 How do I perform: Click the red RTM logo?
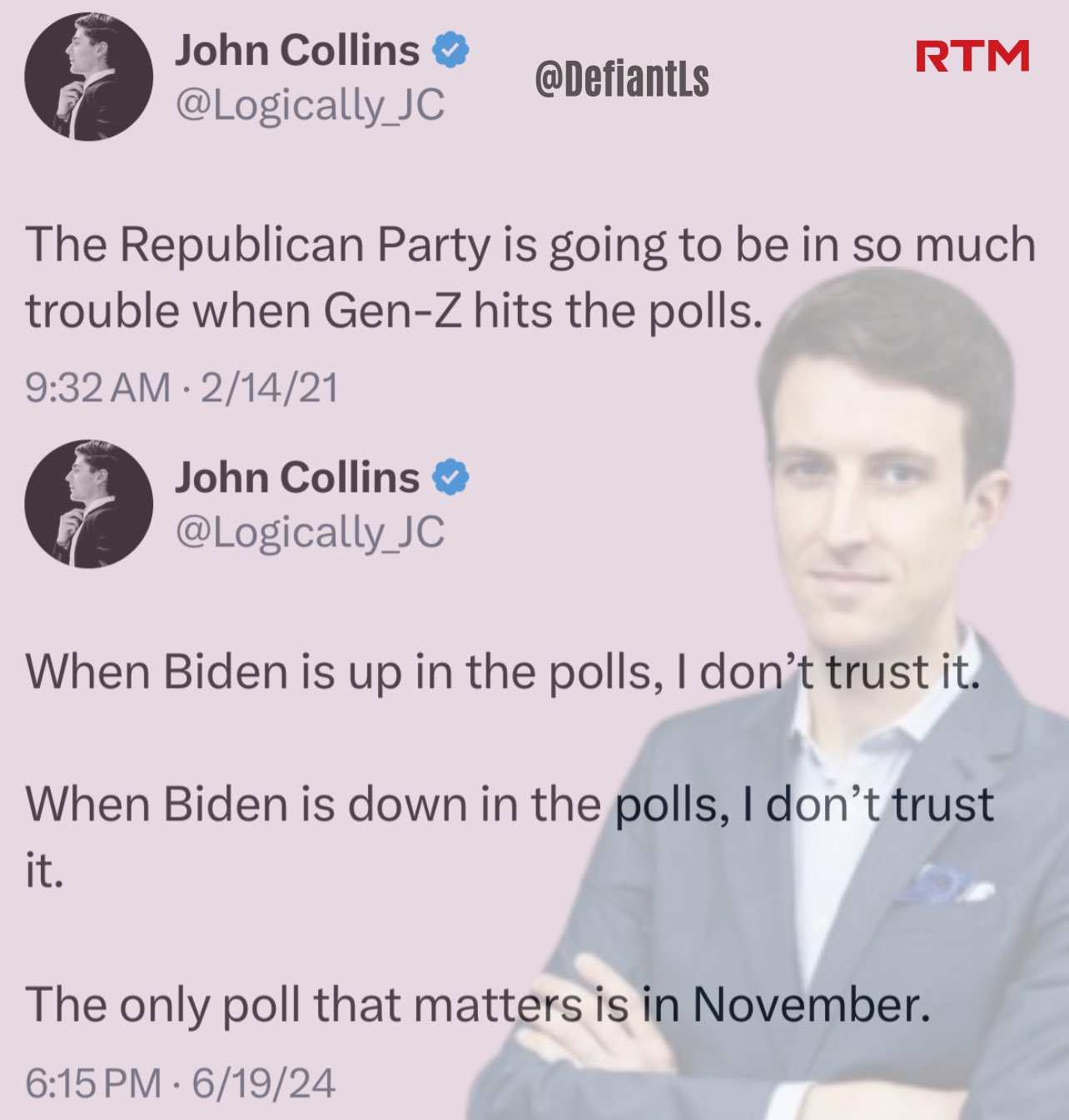(x=972, y=56)
